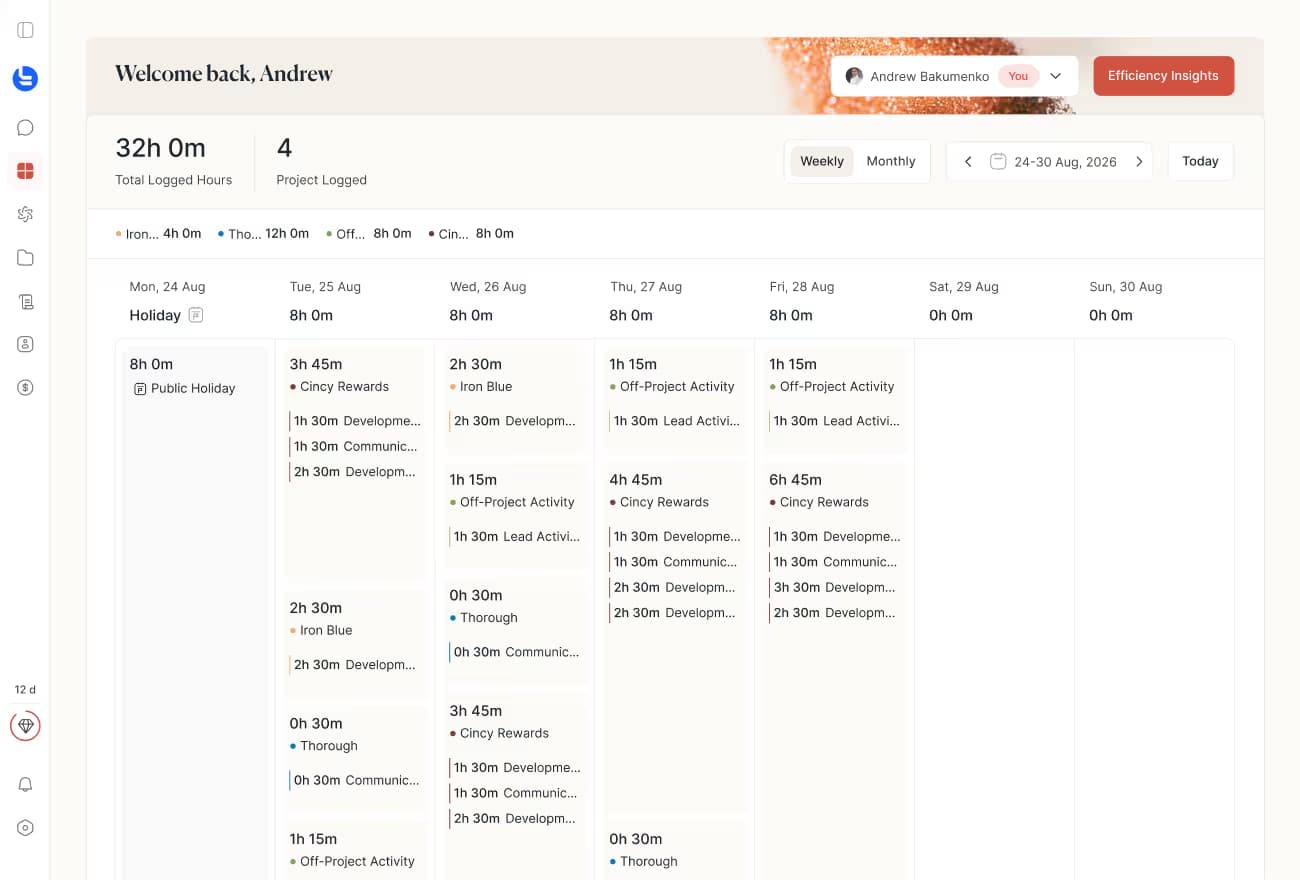Screen dimensions: 1300x880
Task: Switch to Monthly view
Action: coord(891,161)
